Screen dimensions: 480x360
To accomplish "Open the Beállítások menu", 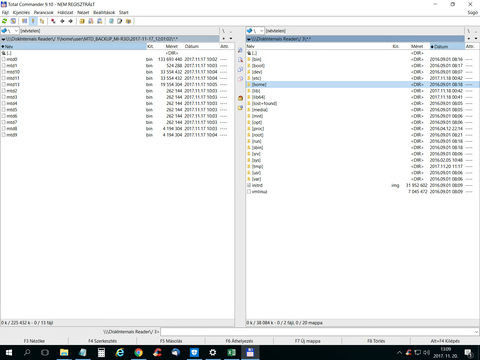I will coord(104,12).
